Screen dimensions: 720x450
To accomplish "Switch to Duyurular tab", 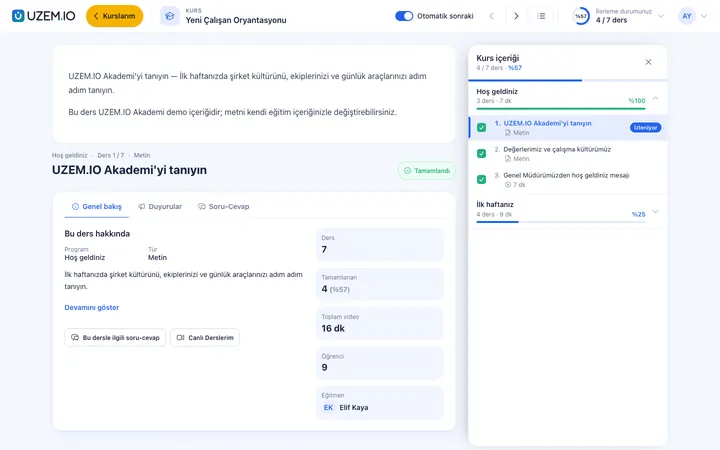I will pos(160,207).
